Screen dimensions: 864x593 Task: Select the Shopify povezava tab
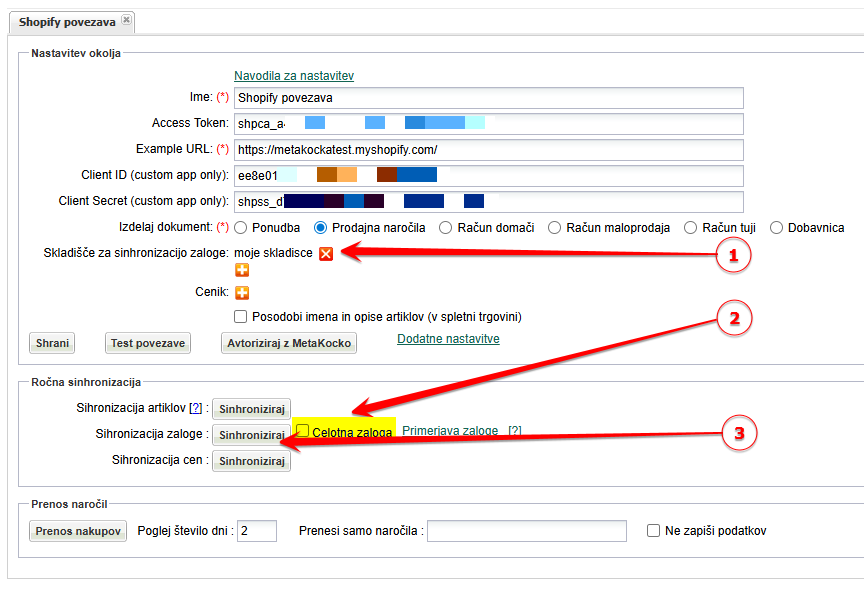tap(67, 22)
